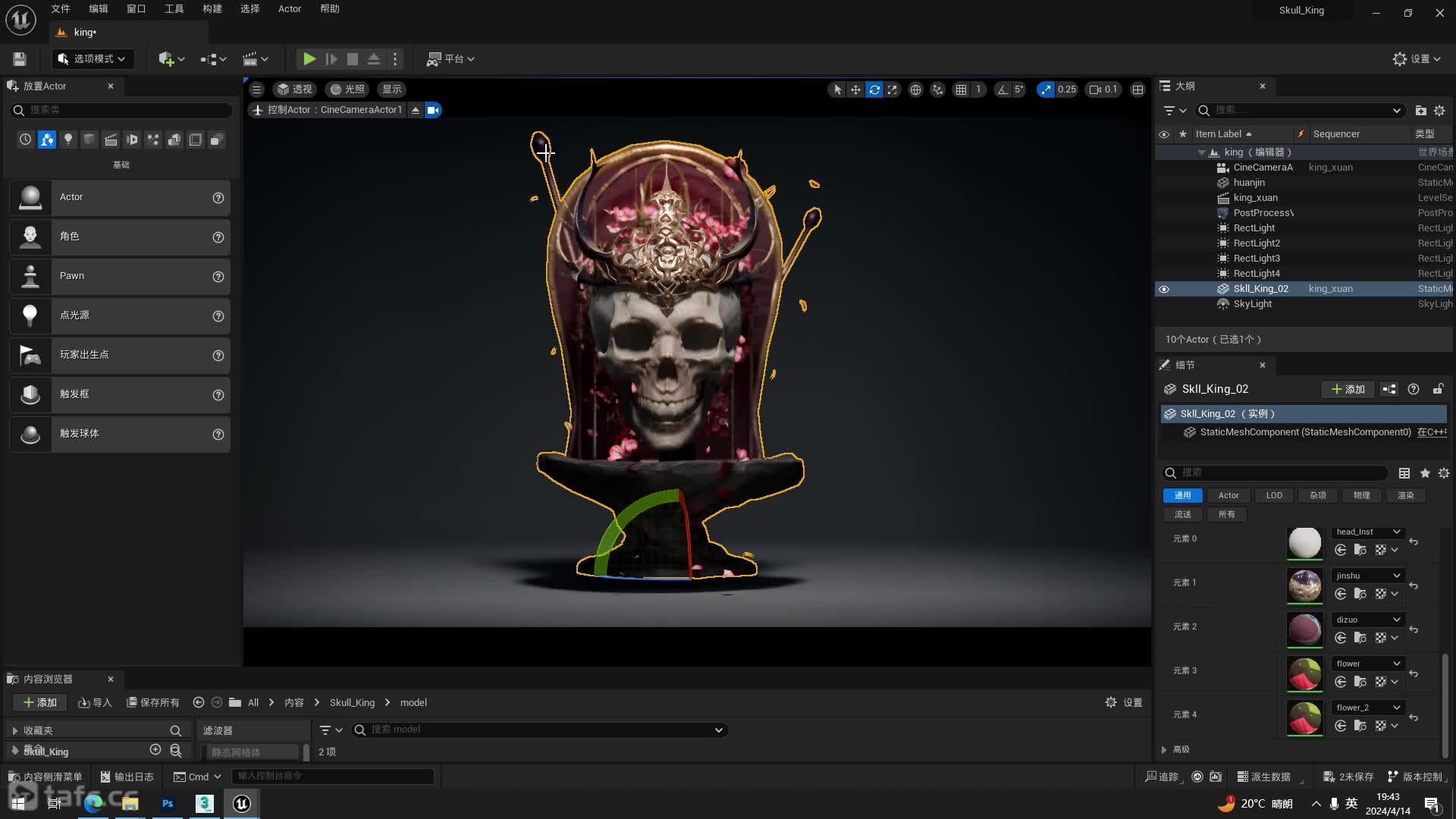
Task: Click the eject from player icon
Action: pyautogui.click(x=374, y=59)
